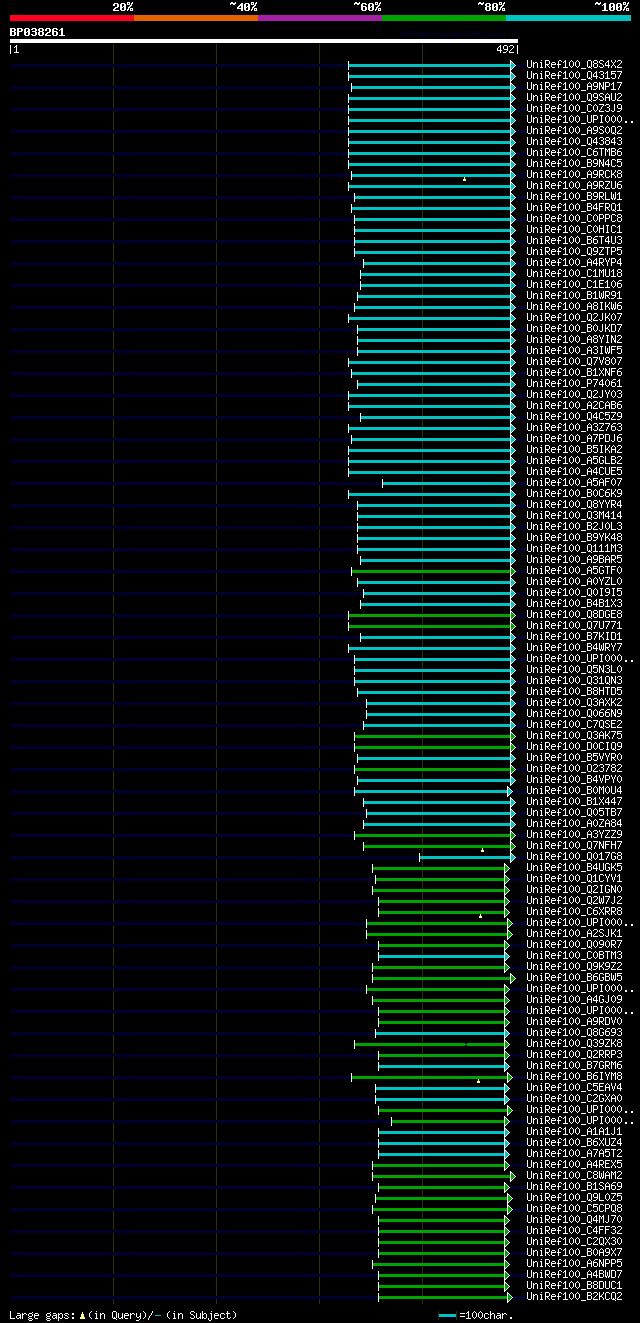Click the BP038261 query name
The width and height of the screenshot is (640, 1323).
(37, 32)
